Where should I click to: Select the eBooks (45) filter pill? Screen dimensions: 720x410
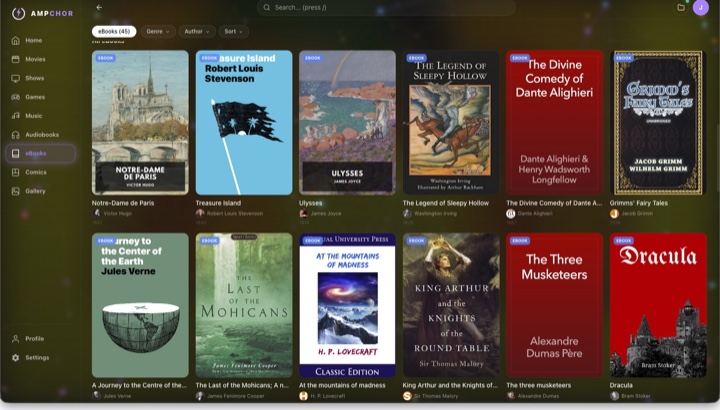(114, 31)
